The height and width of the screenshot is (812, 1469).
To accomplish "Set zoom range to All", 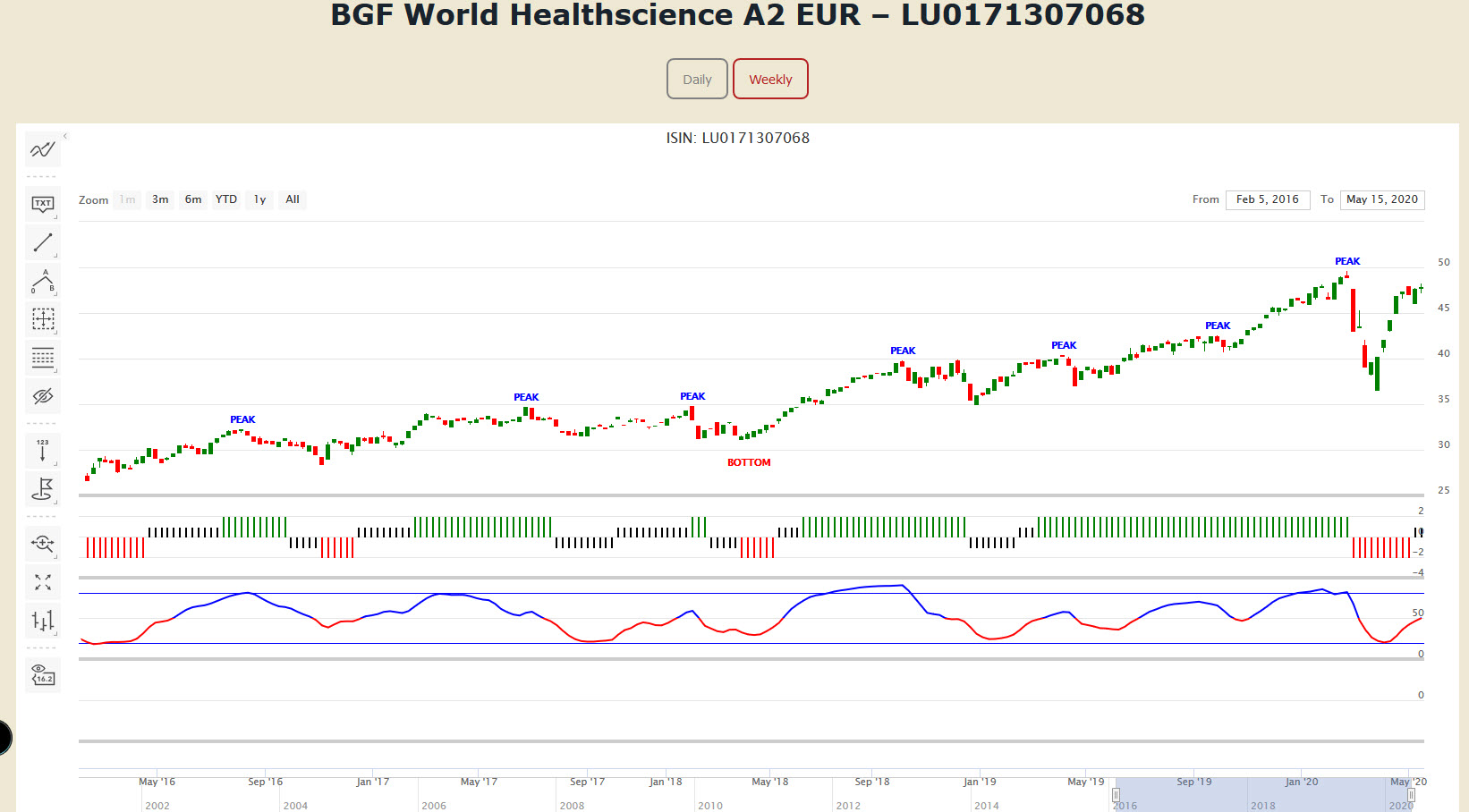I will click(x=293, y=199).
